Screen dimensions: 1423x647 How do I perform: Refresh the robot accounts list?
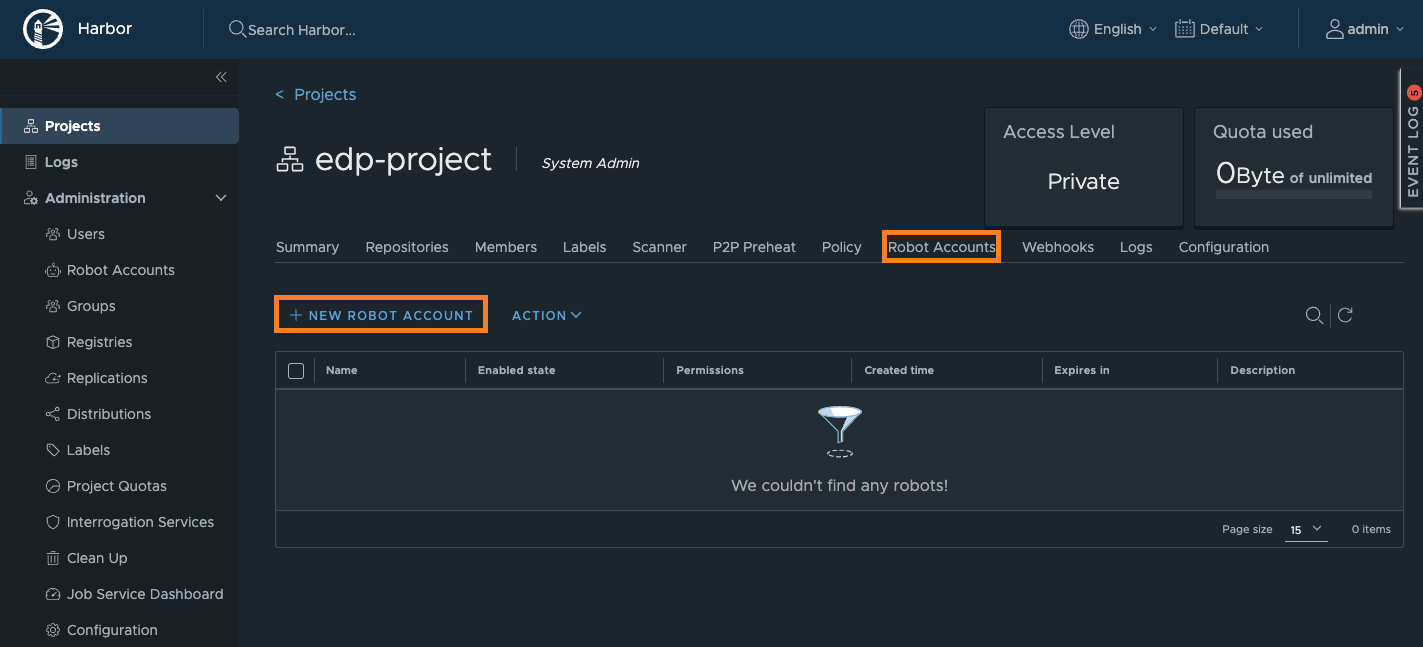pos(1345,315)
